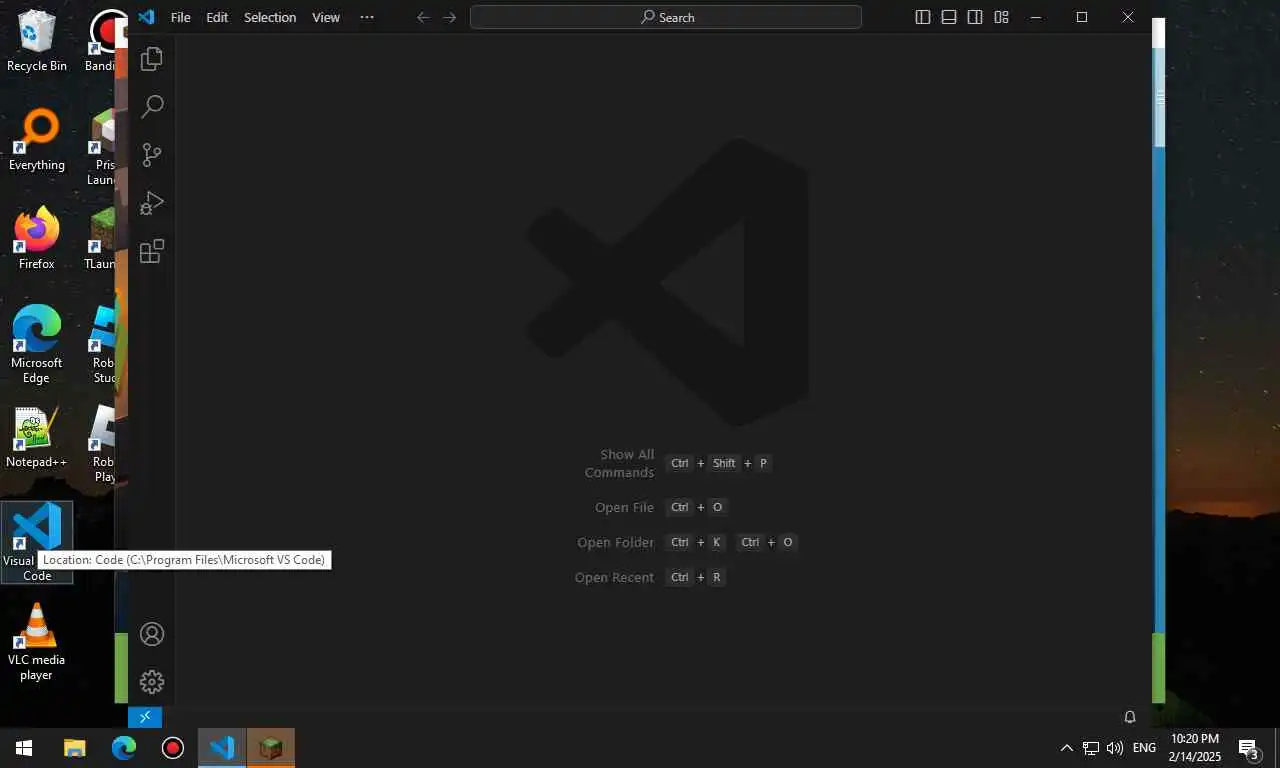Click the red record app in taskbar
The height and width of the screenshot is (768, 1280).
pyautogui.click(x=173, y=747)
